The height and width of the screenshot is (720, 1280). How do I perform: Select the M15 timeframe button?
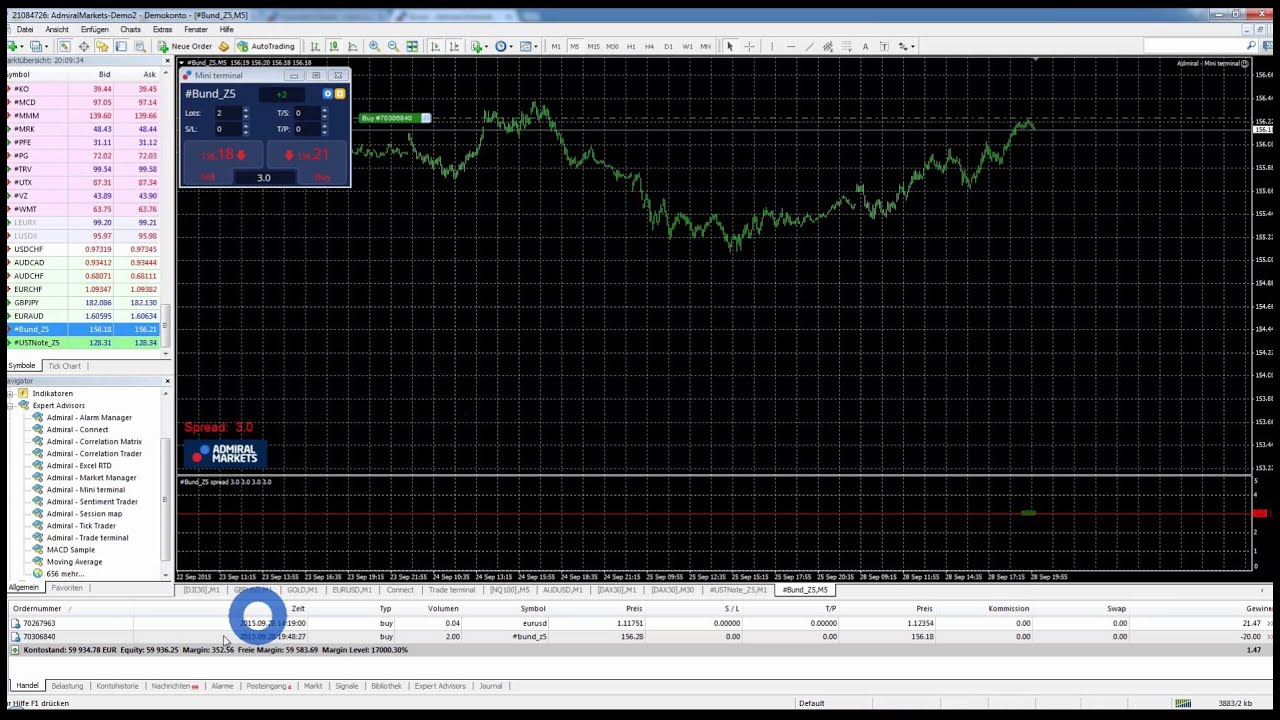click(594, 46)
